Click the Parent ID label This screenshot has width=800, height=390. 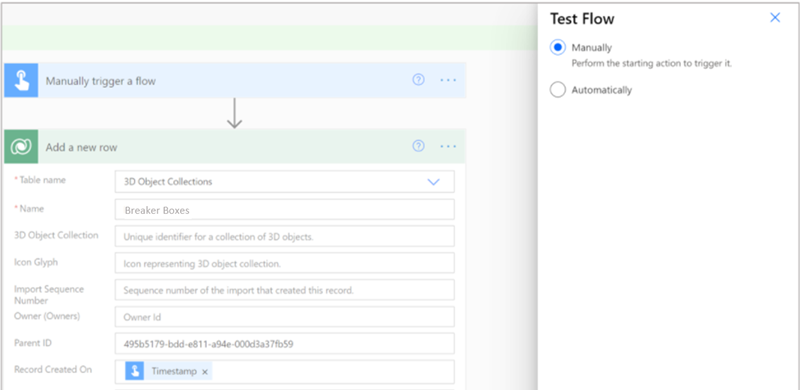[33, 343]
